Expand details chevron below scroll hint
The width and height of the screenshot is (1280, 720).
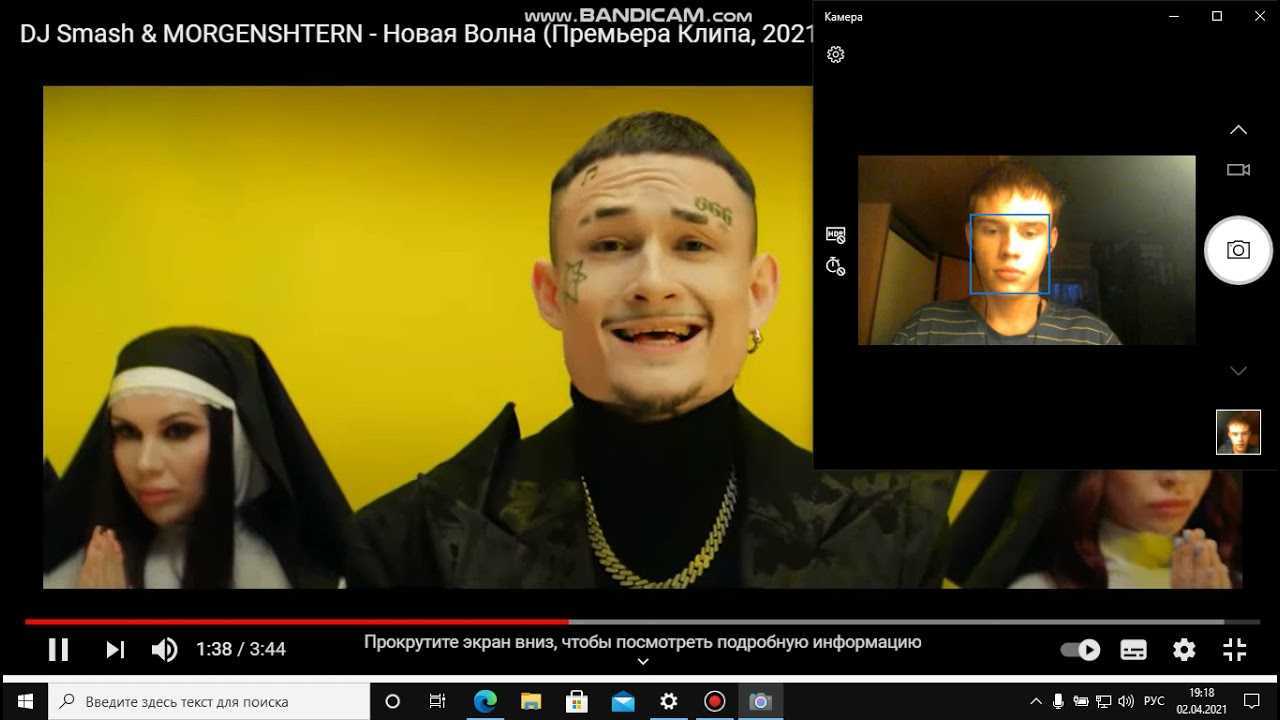tap(643, 661)
